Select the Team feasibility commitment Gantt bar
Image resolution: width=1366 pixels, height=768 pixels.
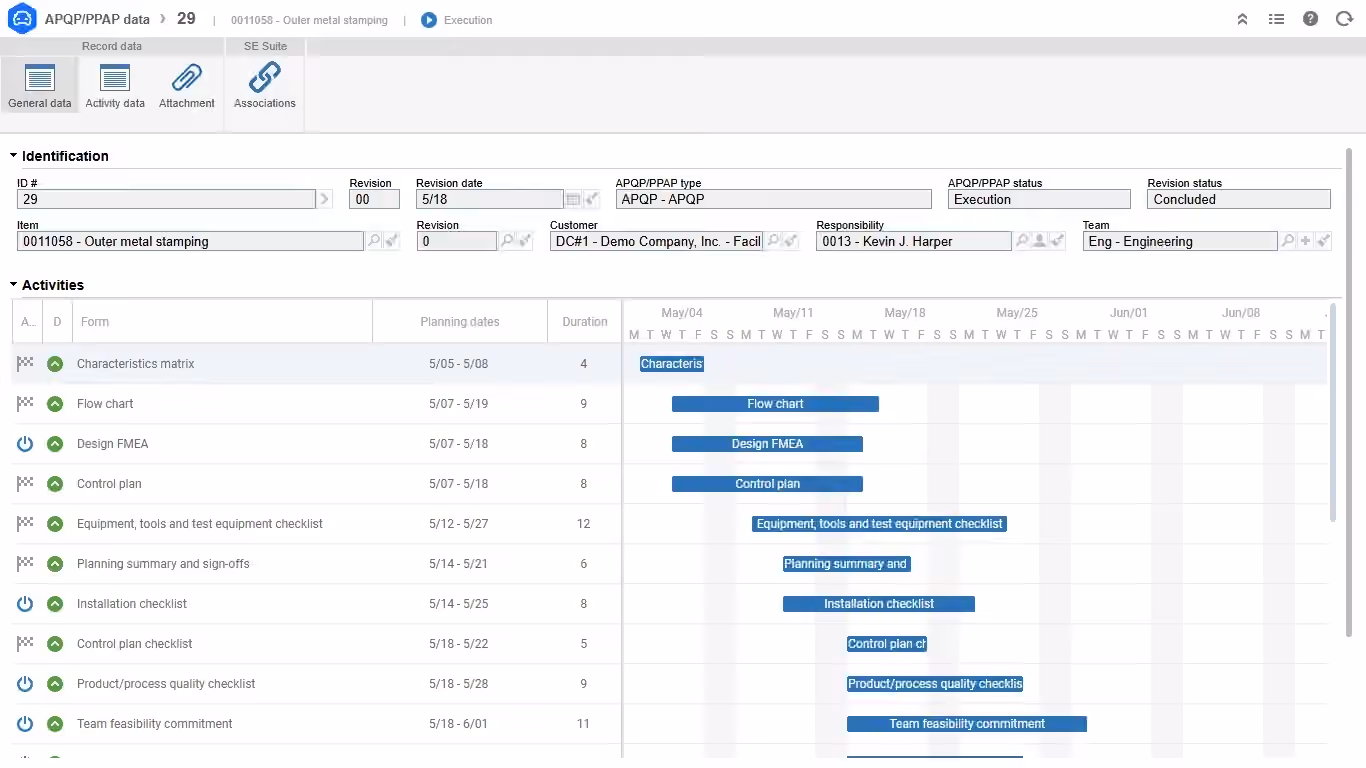click(x=967, y=724)
